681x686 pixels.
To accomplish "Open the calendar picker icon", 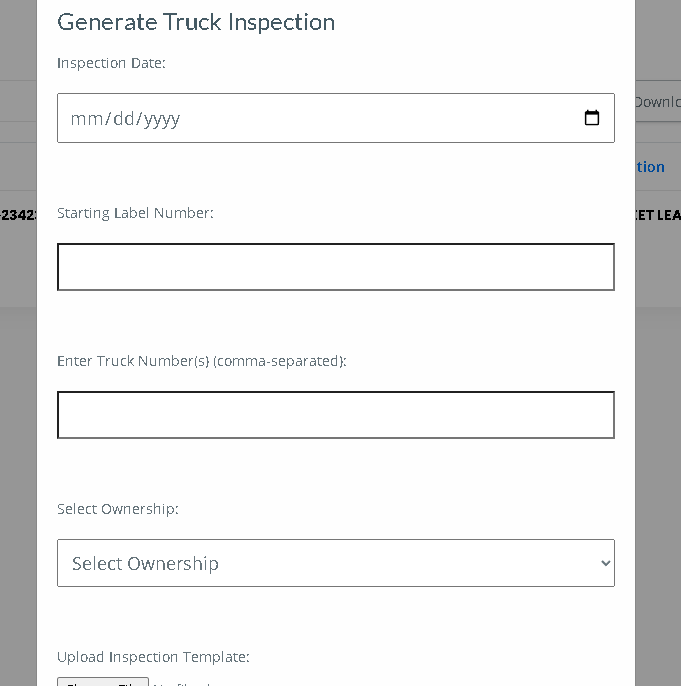I will 592,118.
